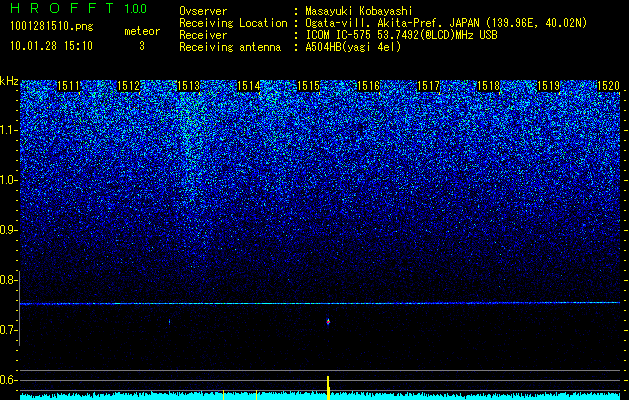Image resolution: width=629 pixels, height=400 pixels.
Task: Click the meteor count label
Action: [142, 31]
